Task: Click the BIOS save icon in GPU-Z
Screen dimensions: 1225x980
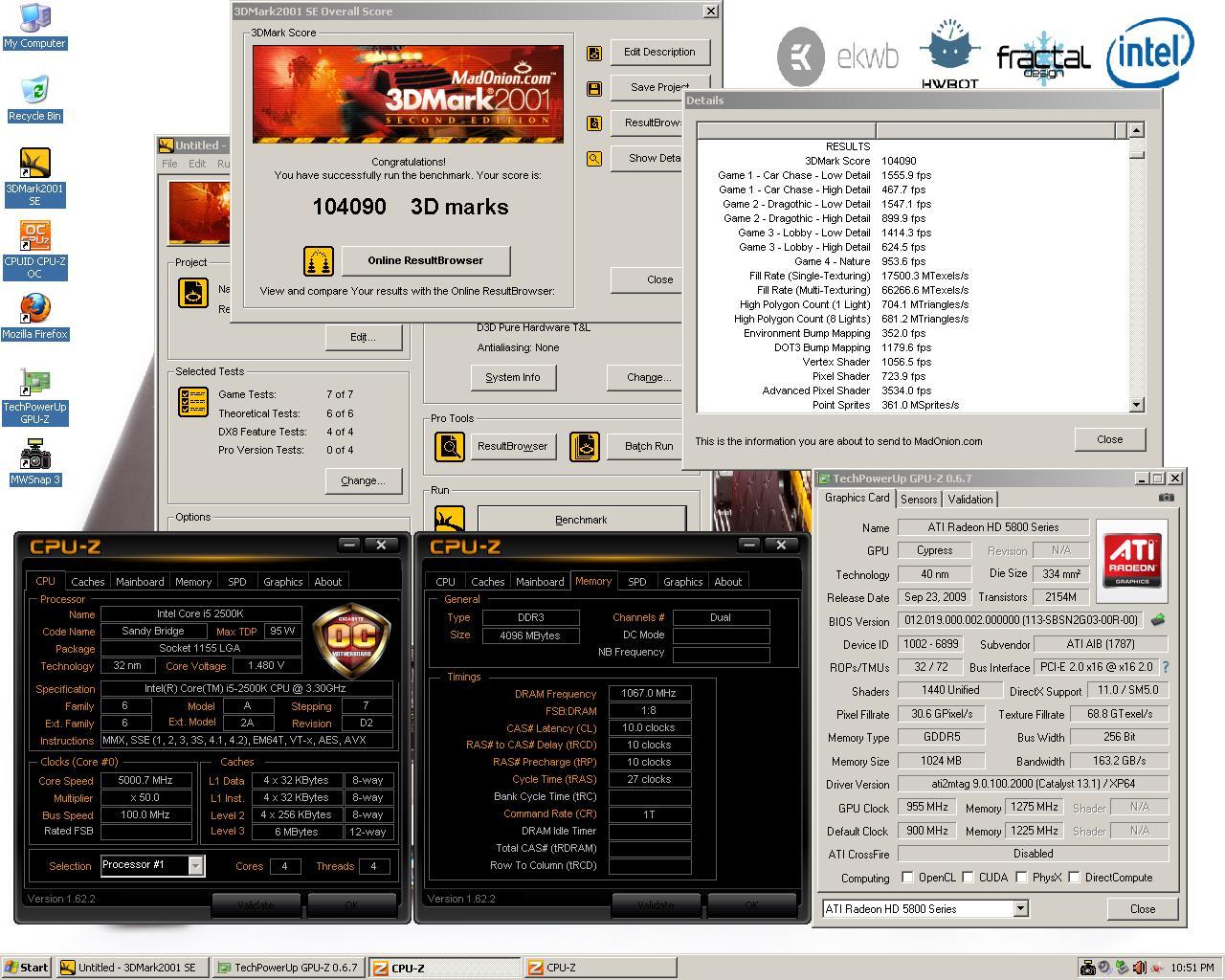Action: 1158,620
